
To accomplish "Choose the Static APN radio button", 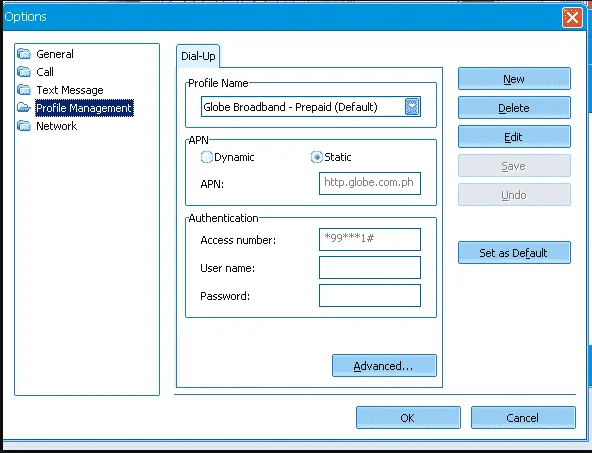I will tap(316, 157).
